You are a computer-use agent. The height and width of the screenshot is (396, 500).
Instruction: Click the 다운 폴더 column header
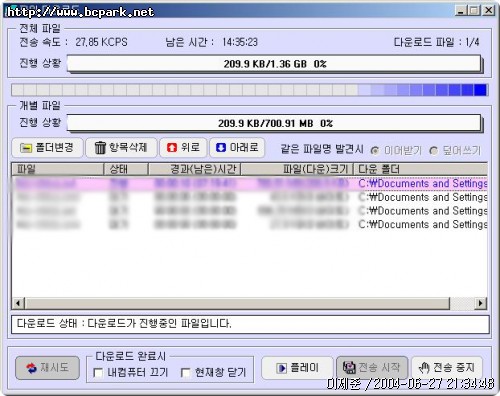pyautogui.click(x=420, y=169)
